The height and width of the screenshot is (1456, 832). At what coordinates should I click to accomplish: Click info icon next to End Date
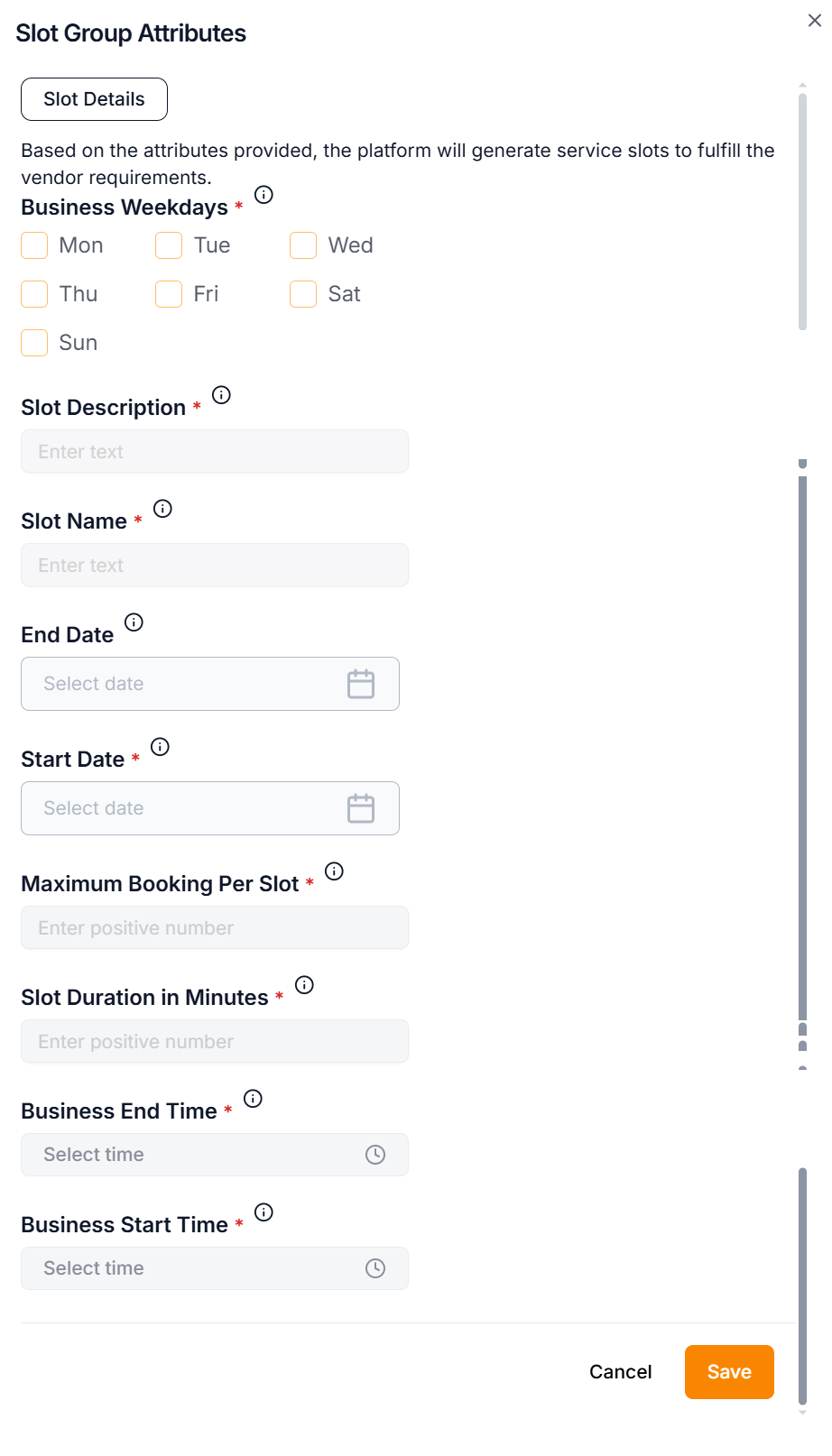(134, 622)
